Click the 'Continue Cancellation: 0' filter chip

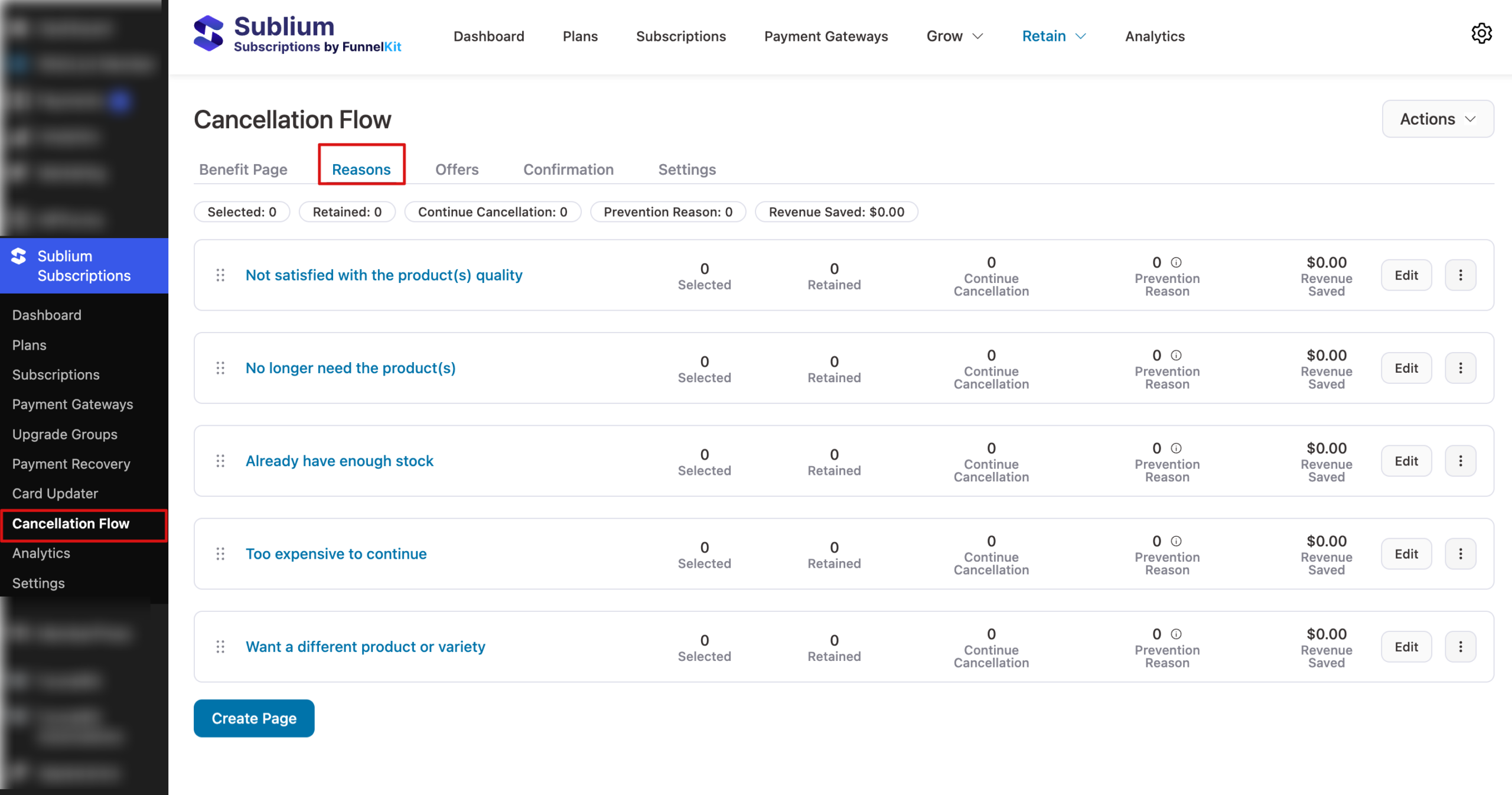pos(492,211)
